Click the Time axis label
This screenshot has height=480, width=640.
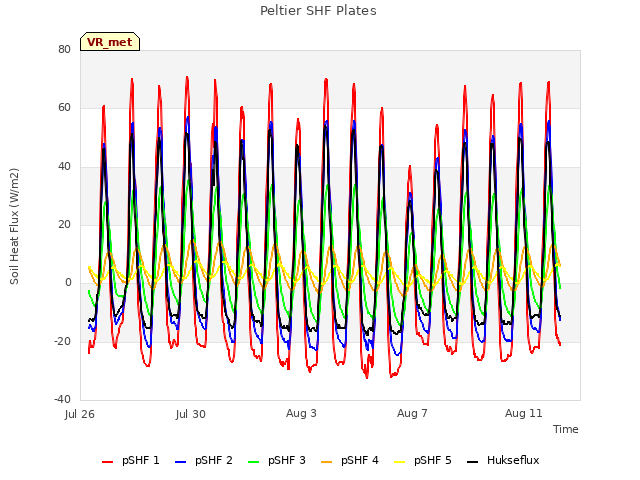click(566, 429)
